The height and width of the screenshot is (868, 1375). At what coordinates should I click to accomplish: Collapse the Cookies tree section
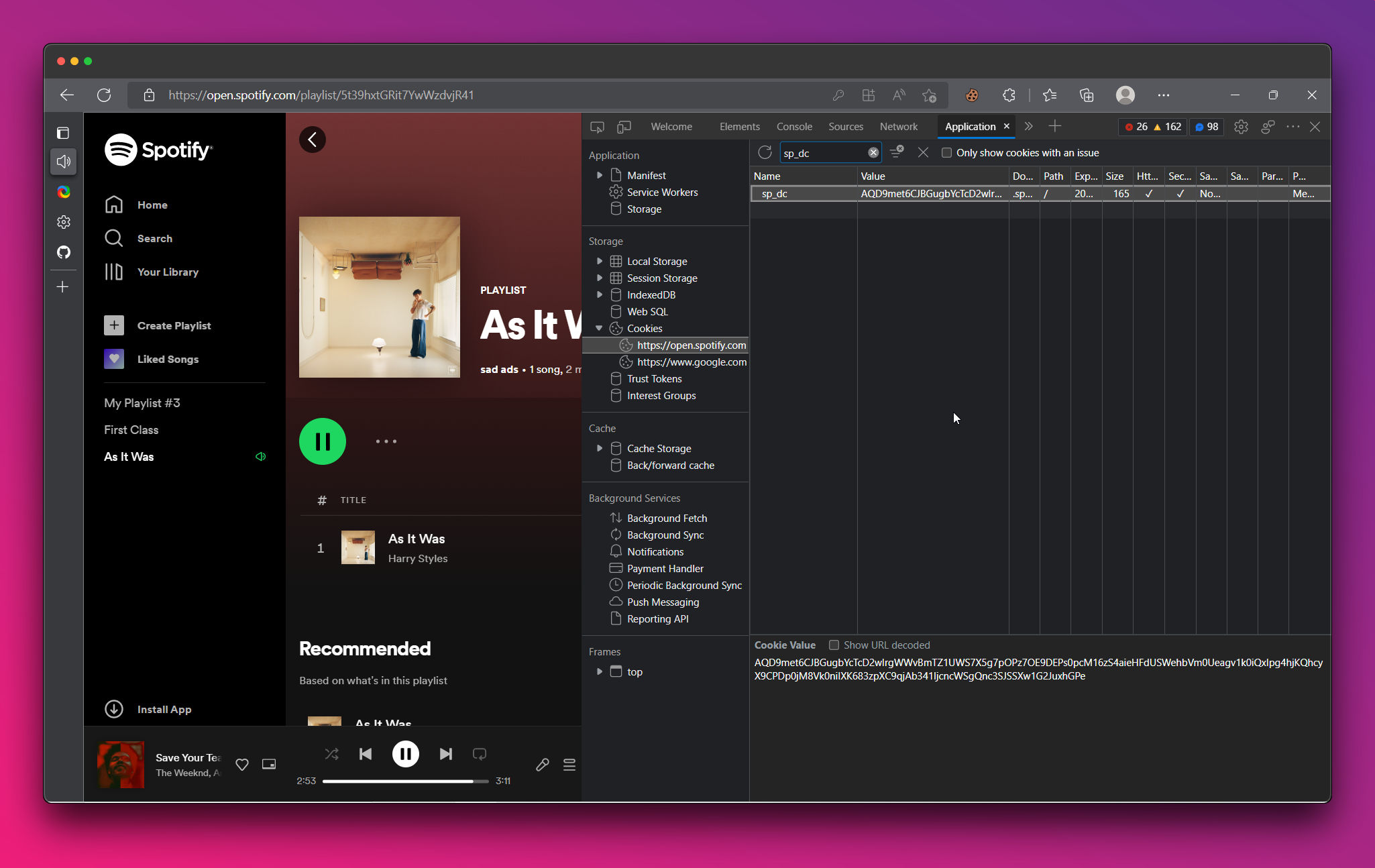coord(600,328)
